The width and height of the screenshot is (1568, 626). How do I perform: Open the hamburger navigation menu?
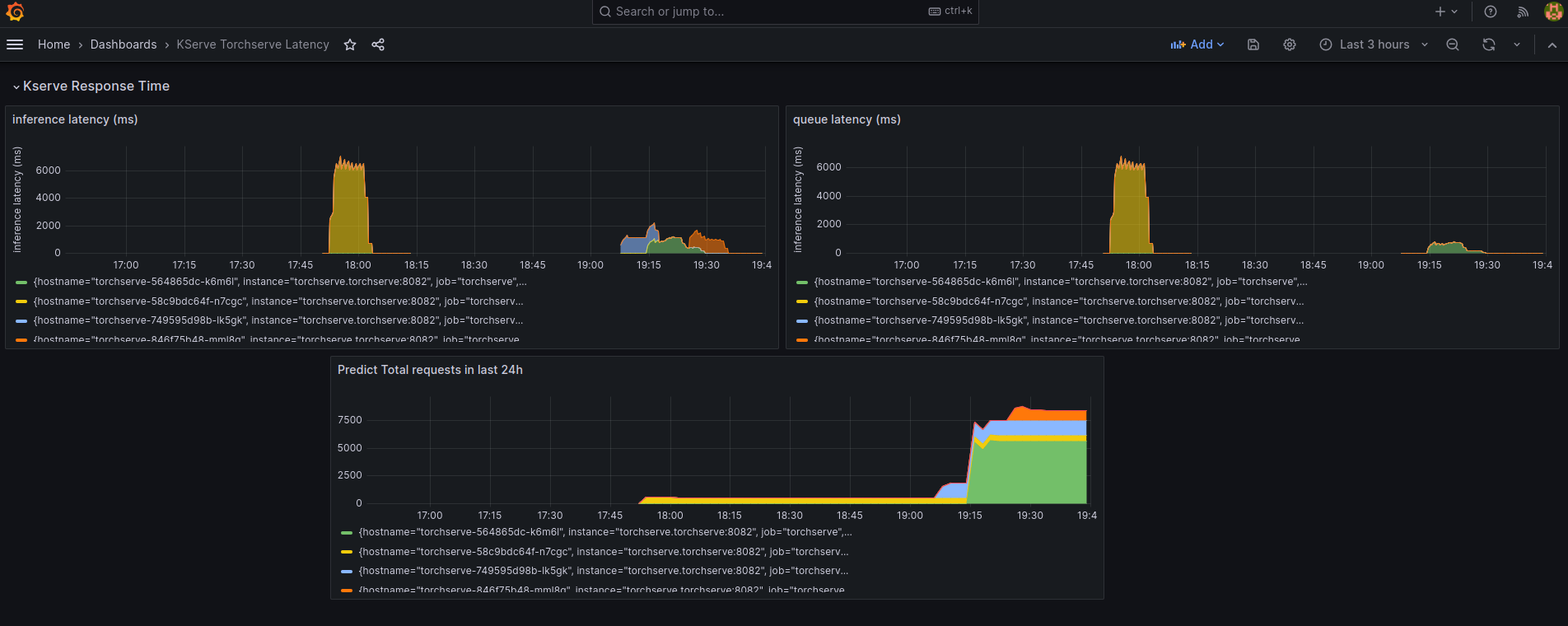15,44
